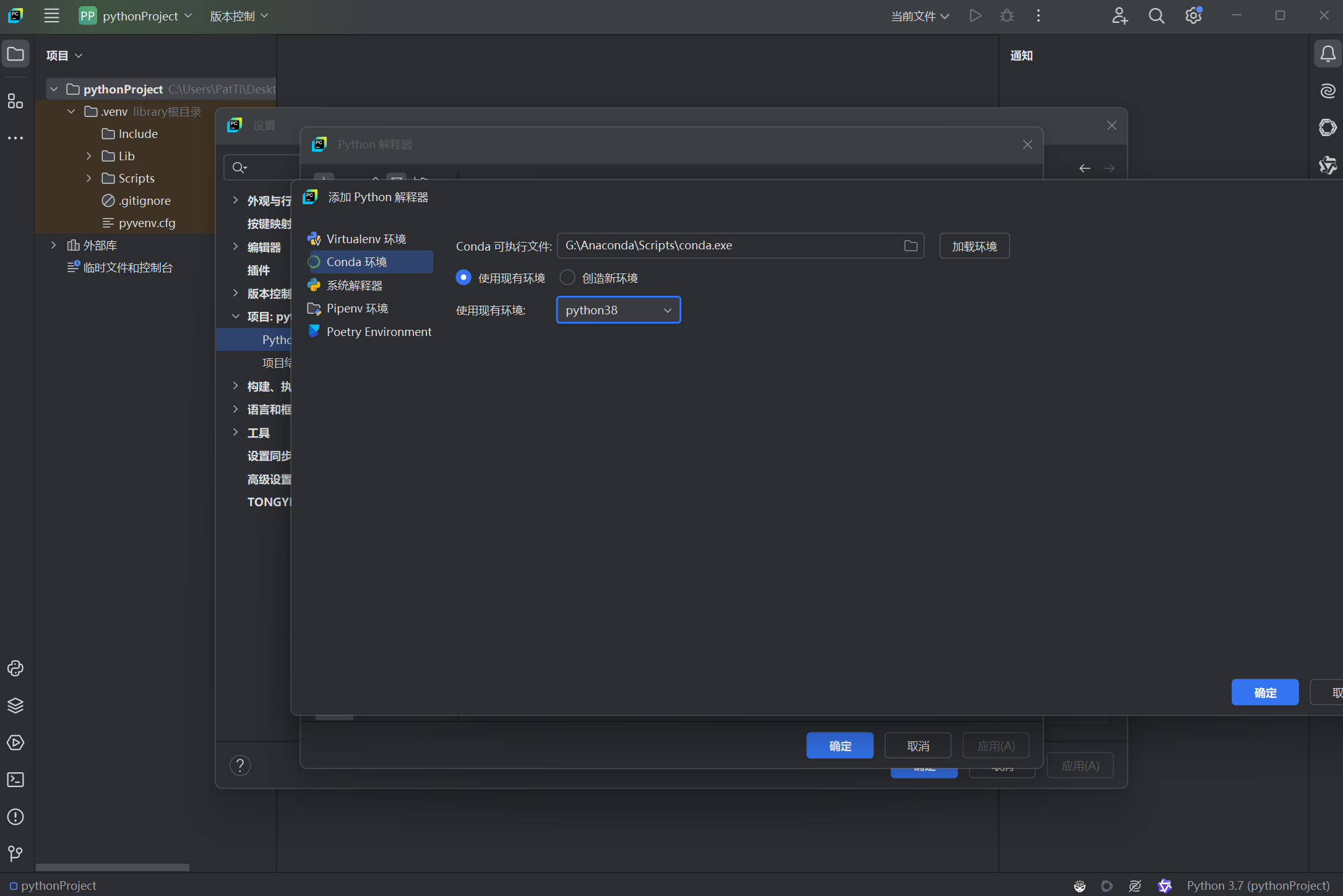The image size is (1343, 896).
Task: Open the Structure tool window icon
Action: [x=15, y=101]
